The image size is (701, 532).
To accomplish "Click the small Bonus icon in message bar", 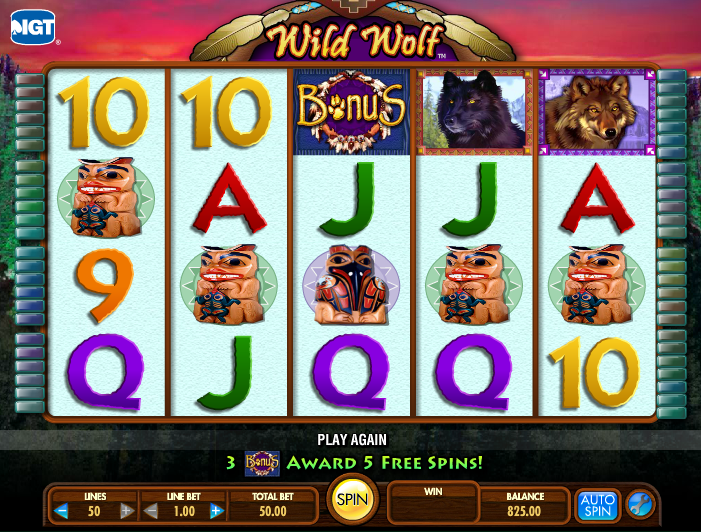I will tap(262, 463).
